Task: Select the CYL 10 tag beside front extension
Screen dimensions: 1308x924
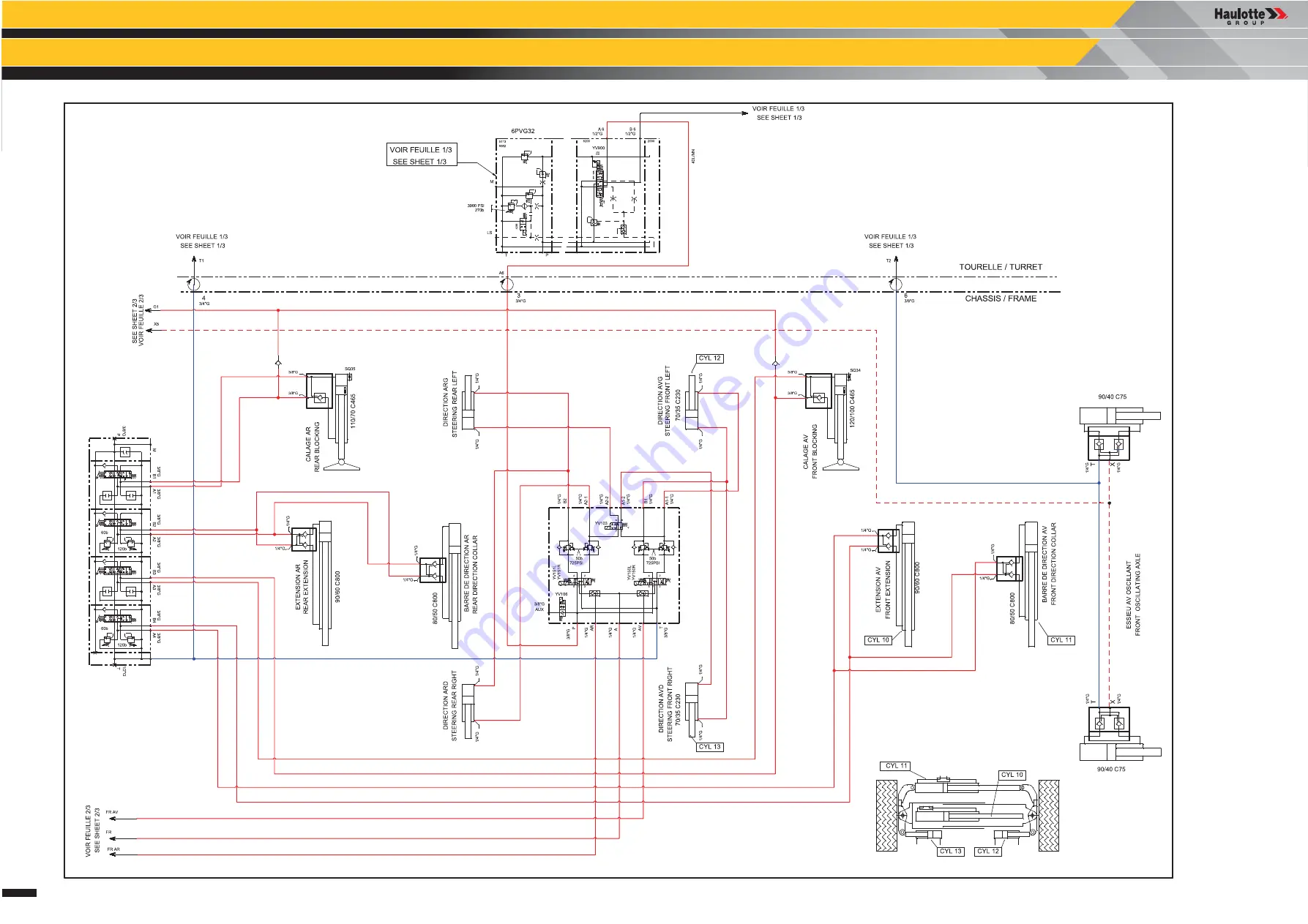Action: [x=878, y=640]
